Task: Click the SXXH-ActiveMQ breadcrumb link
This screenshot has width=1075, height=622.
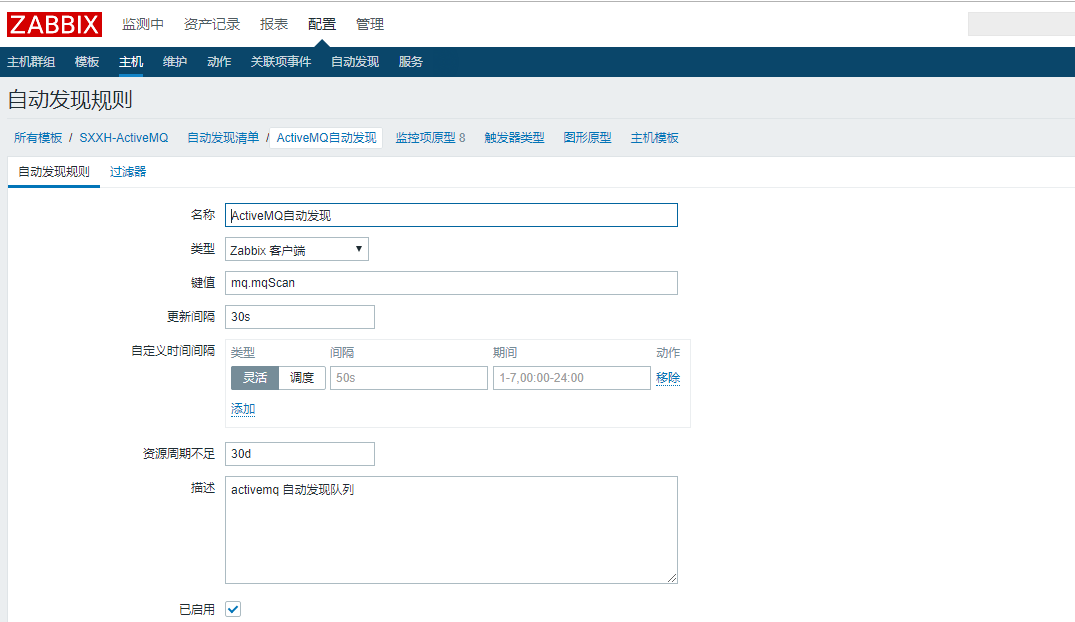Action: (x=123, y=138)
